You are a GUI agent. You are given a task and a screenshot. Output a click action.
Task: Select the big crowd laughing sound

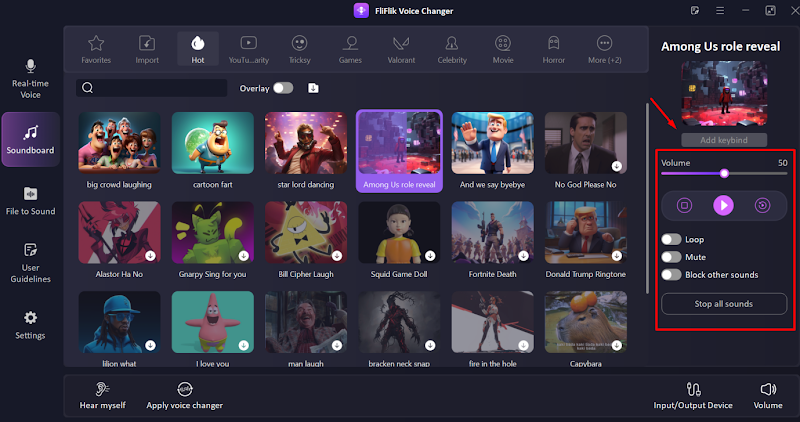(x=119, y=151)
